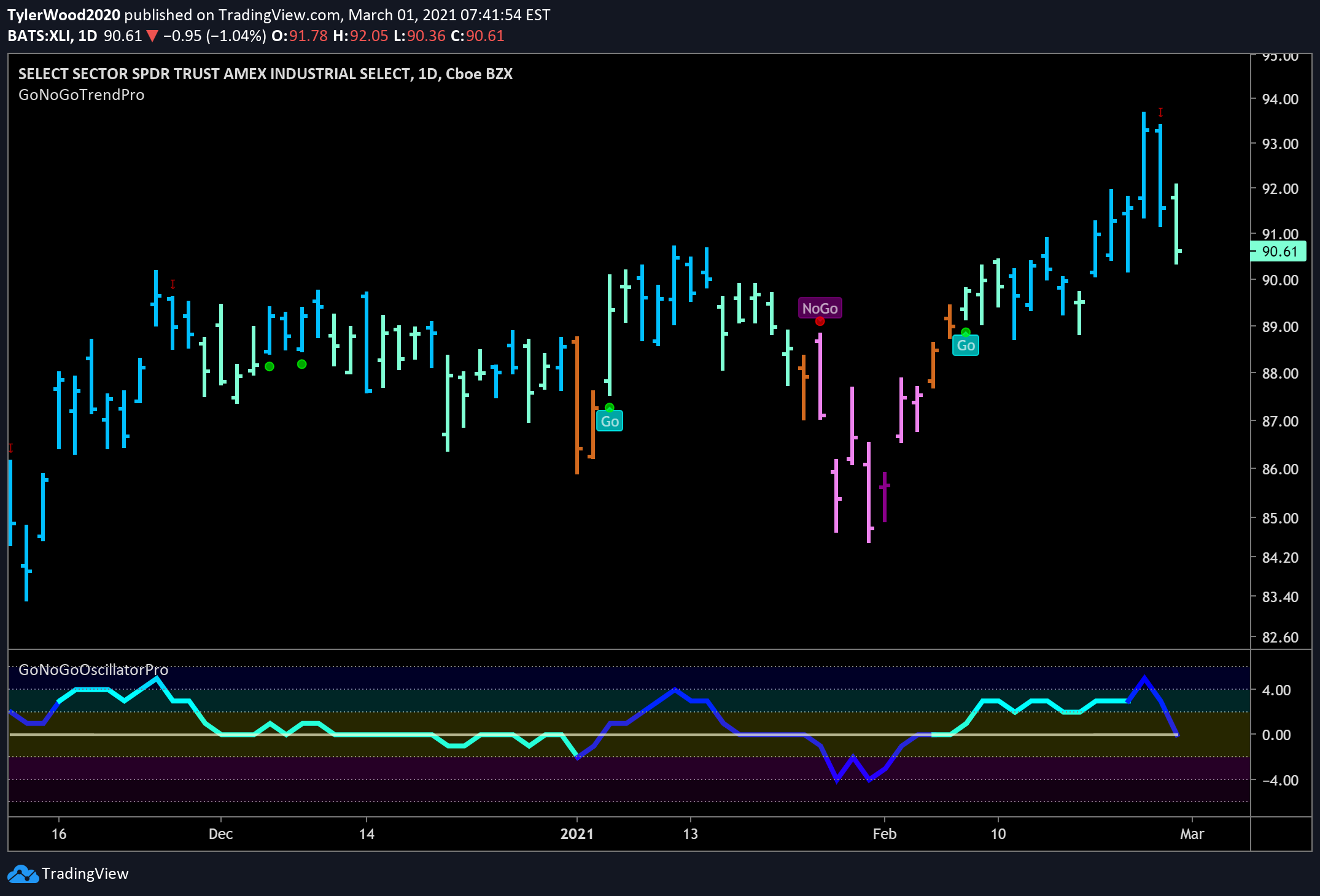Image resolution: width=1320 pixels, height=896 pixels.
Task: Click the TradingView text in footer
Action: (85, 873)
